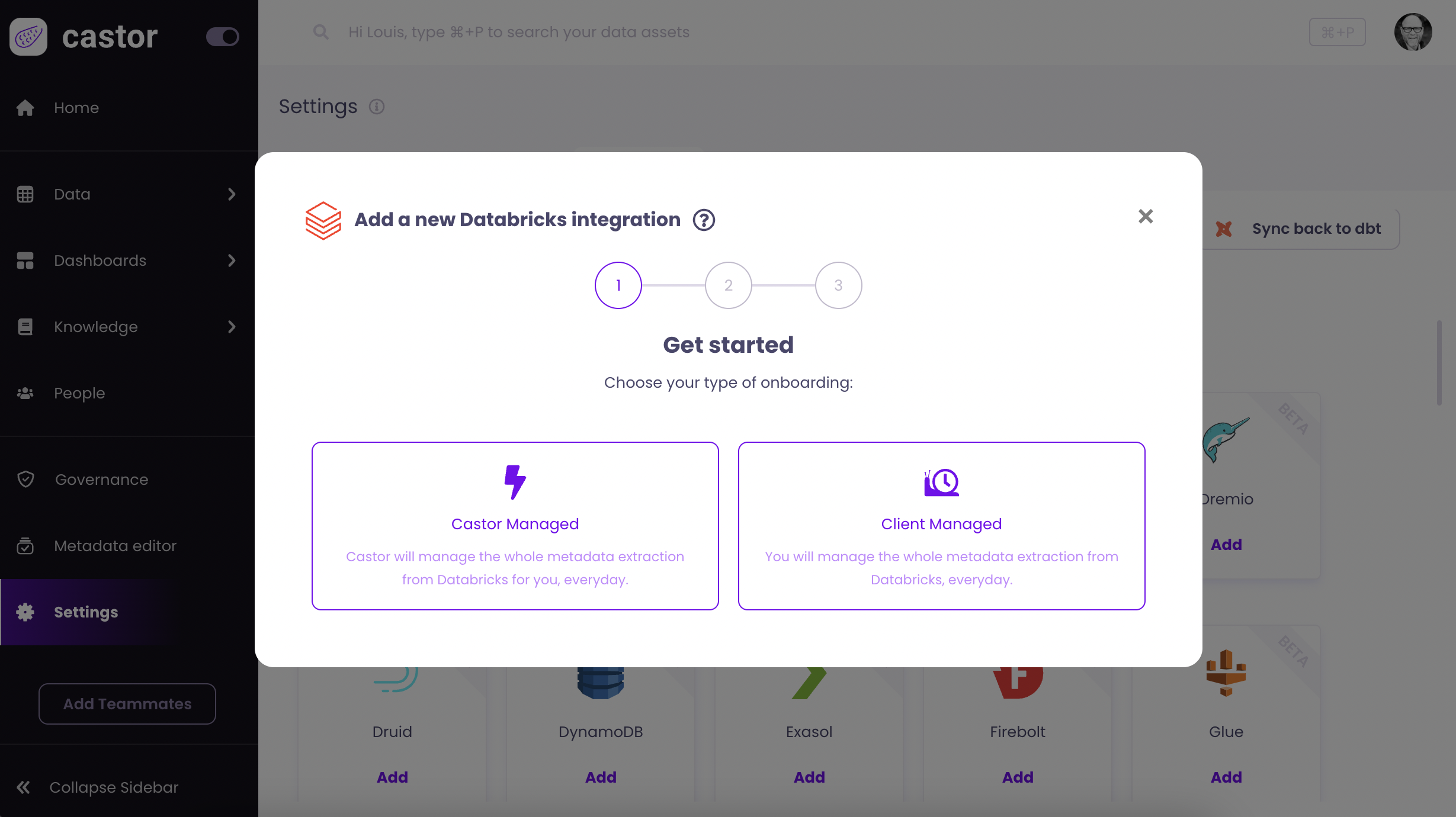1456x817 pixels.
Task: Go to the Home page
Action: click(x=76, y=108)
